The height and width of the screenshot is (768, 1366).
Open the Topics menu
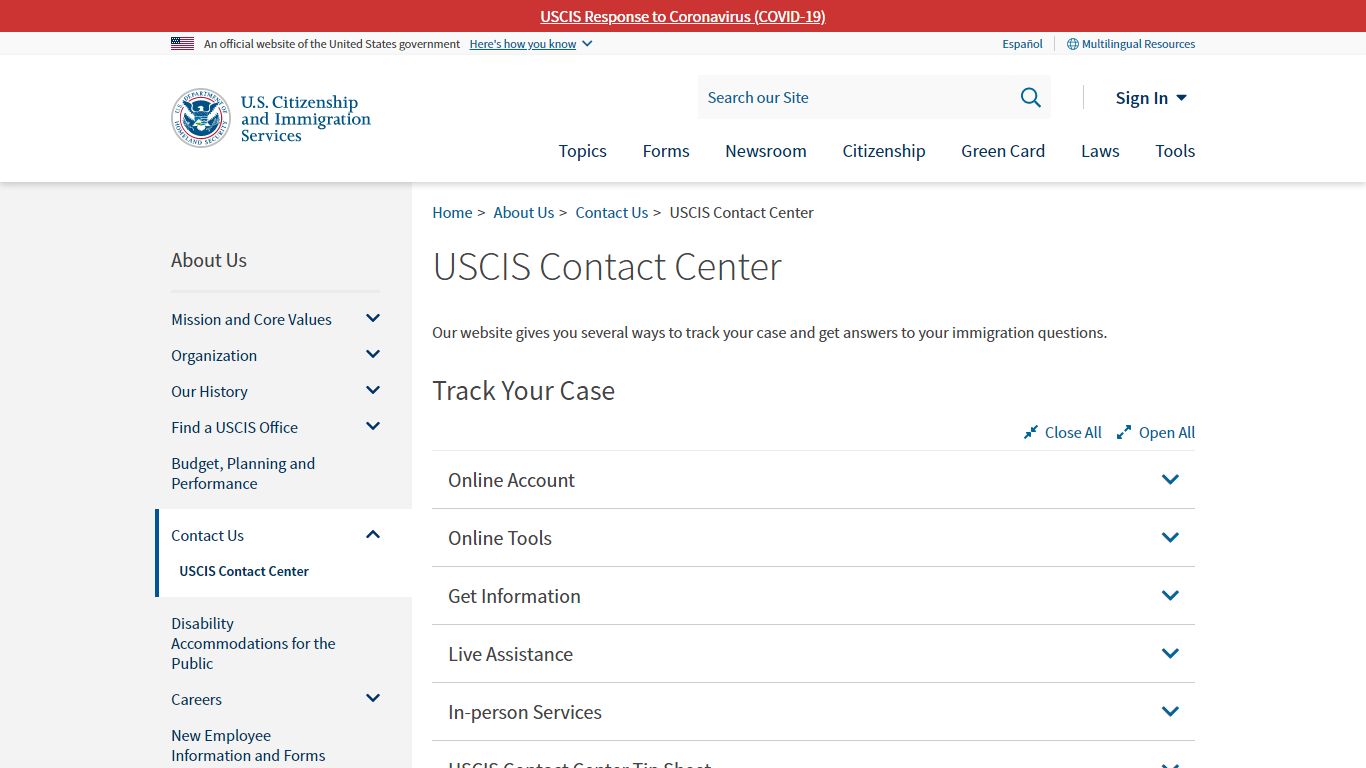[x=582, y=151]
